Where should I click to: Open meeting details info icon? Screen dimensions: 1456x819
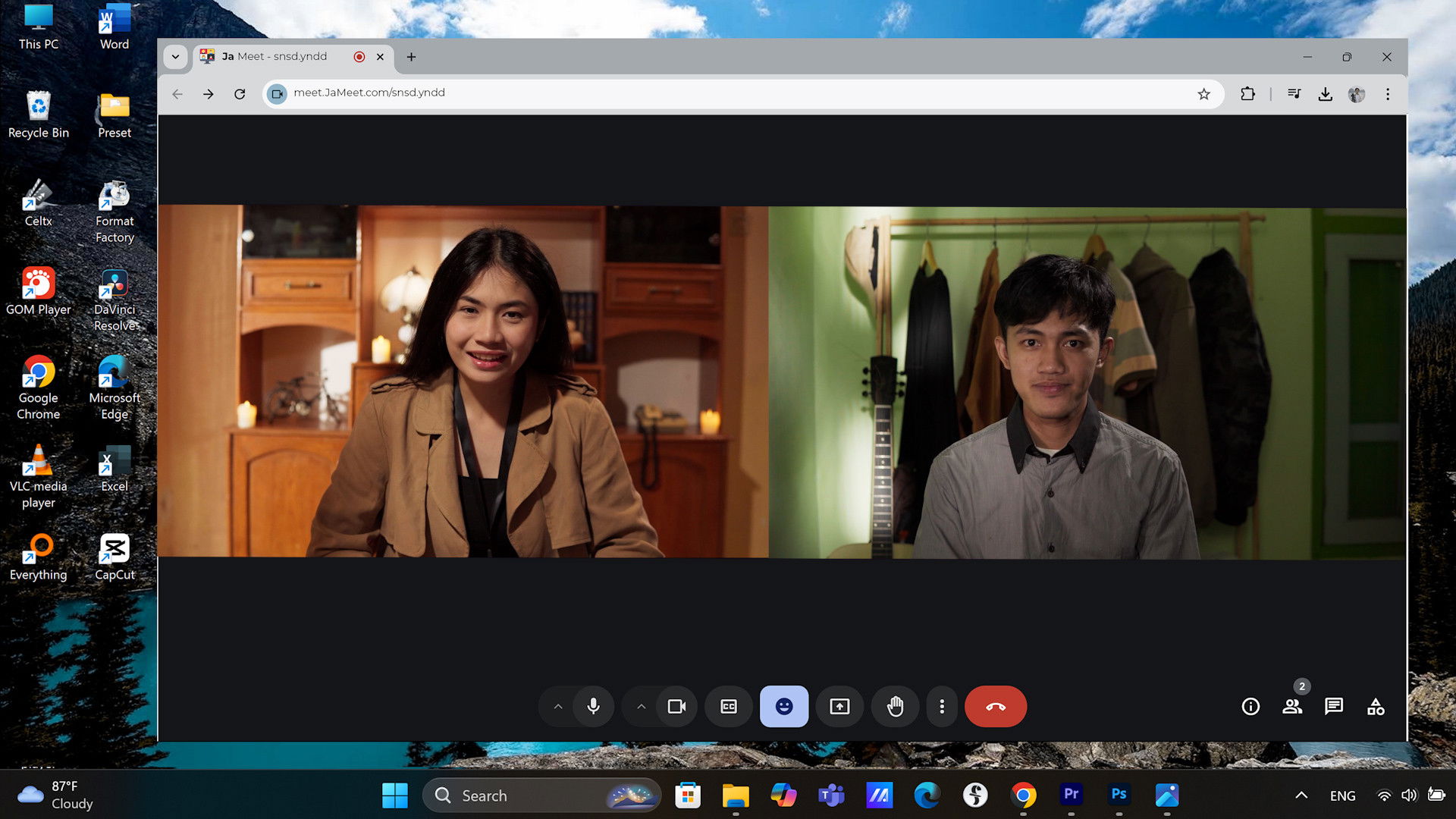[1250, 707]
